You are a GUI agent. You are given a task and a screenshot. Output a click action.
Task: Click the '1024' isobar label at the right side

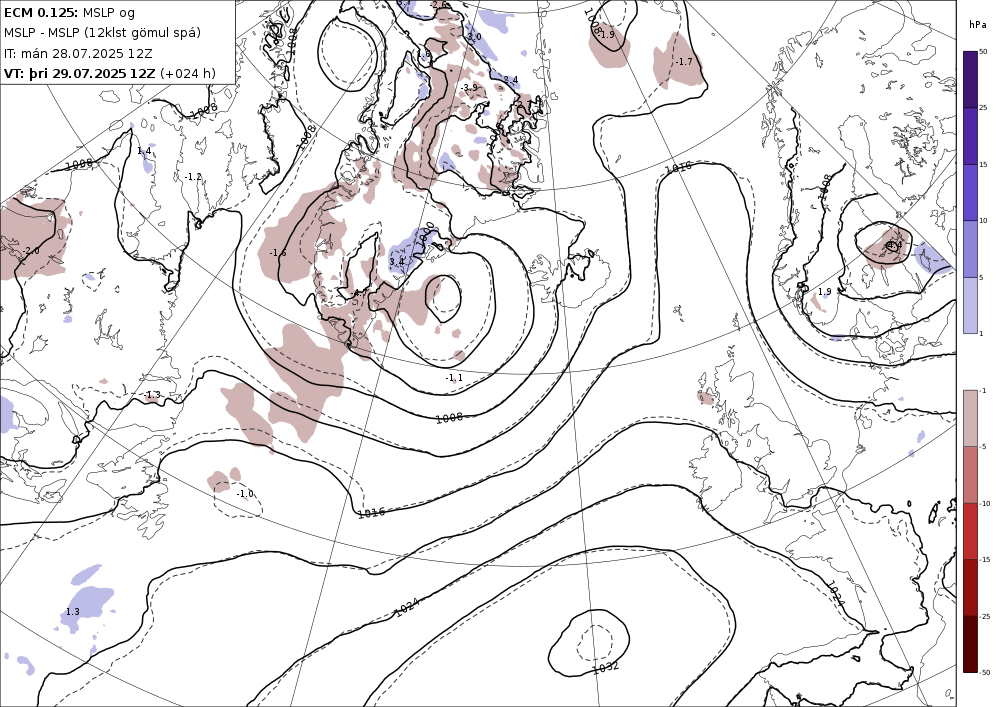coord(836,592)
